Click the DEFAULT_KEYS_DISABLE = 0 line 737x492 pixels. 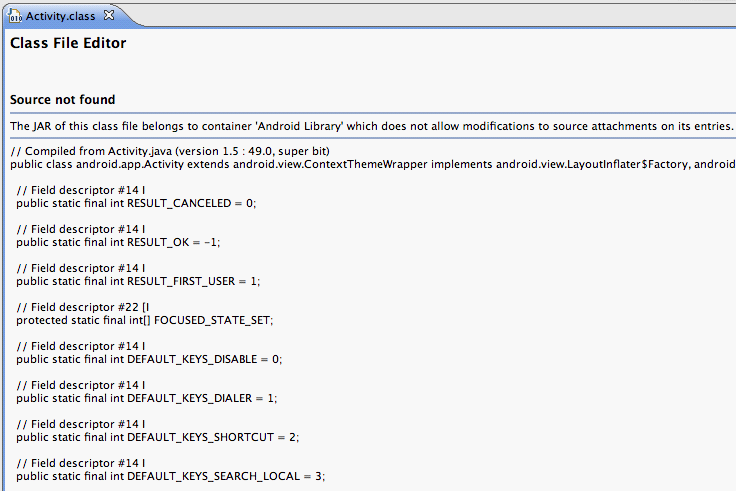pos(149,359)
